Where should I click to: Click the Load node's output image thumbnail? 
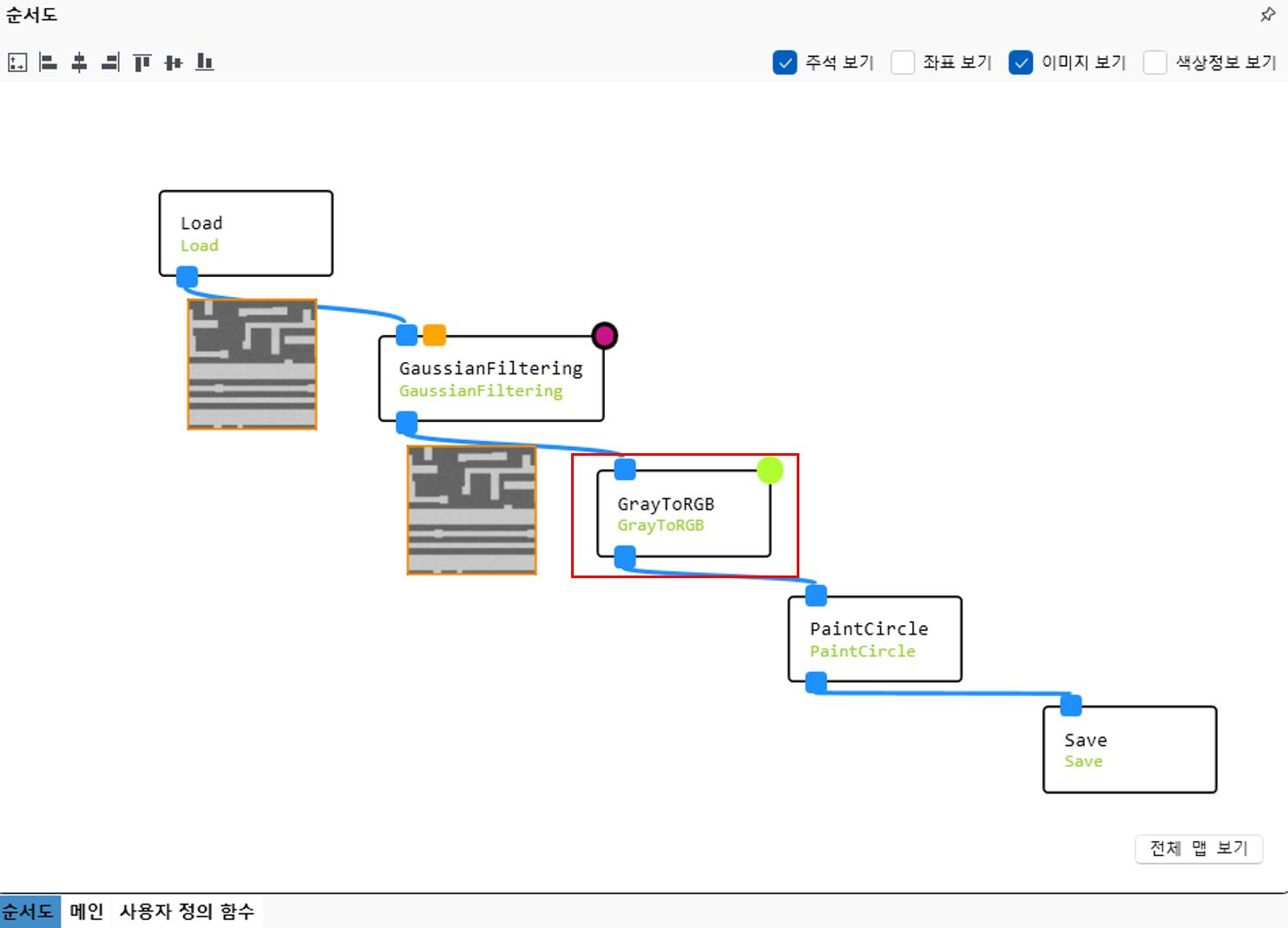[252, 364]
